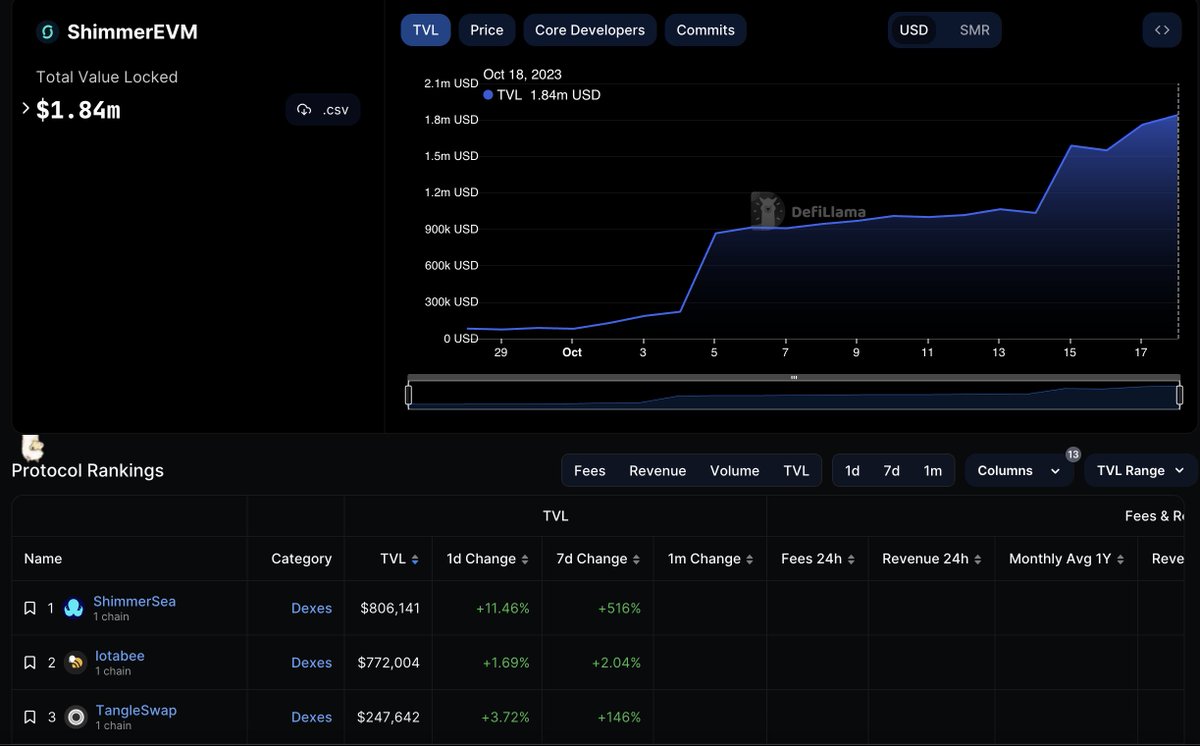Select the TVL chart tab
This screenshot has height=746, width=1200.
tap(426, 30)
